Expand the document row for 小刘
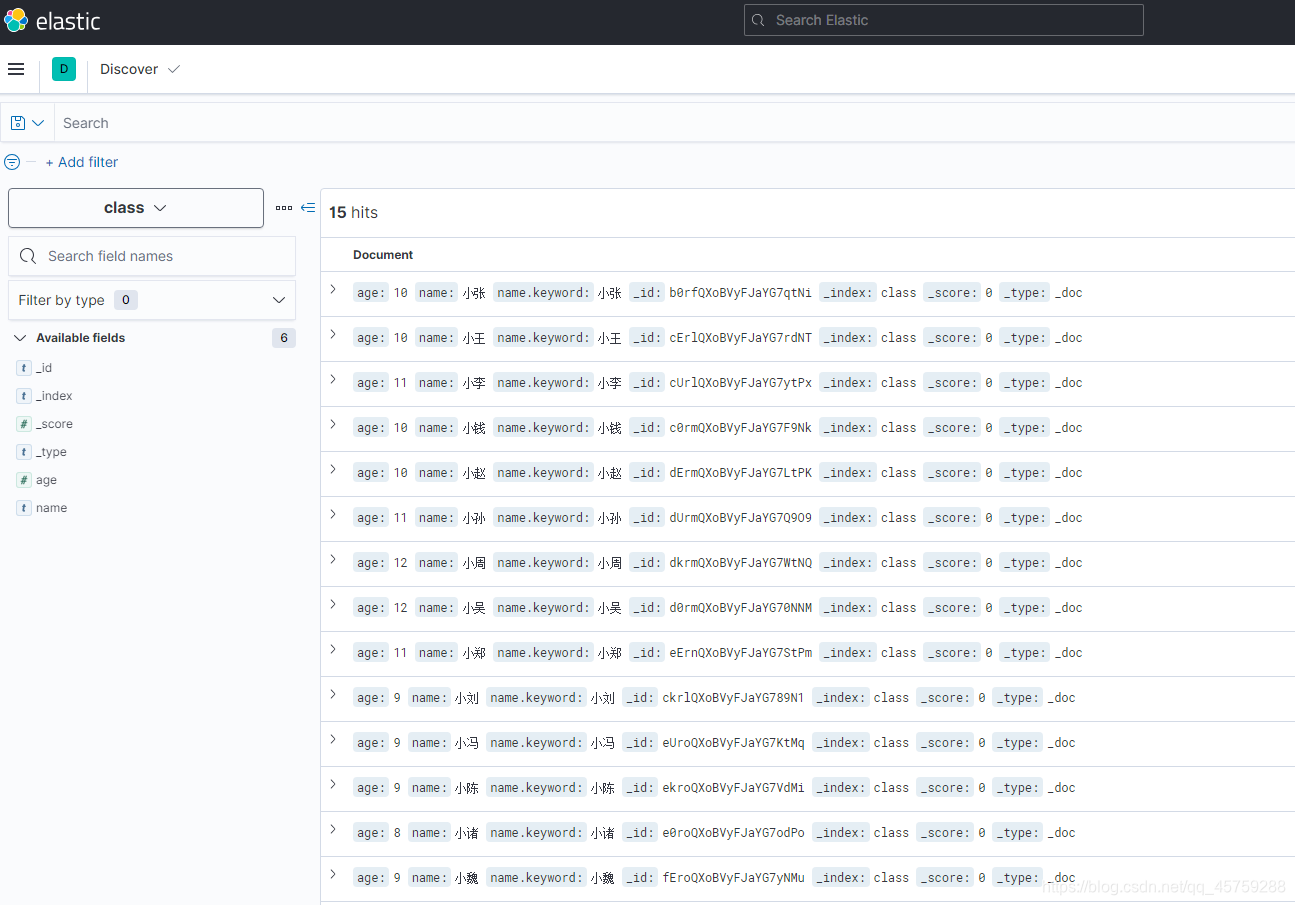1295x905 pixels. pos(333,694)
